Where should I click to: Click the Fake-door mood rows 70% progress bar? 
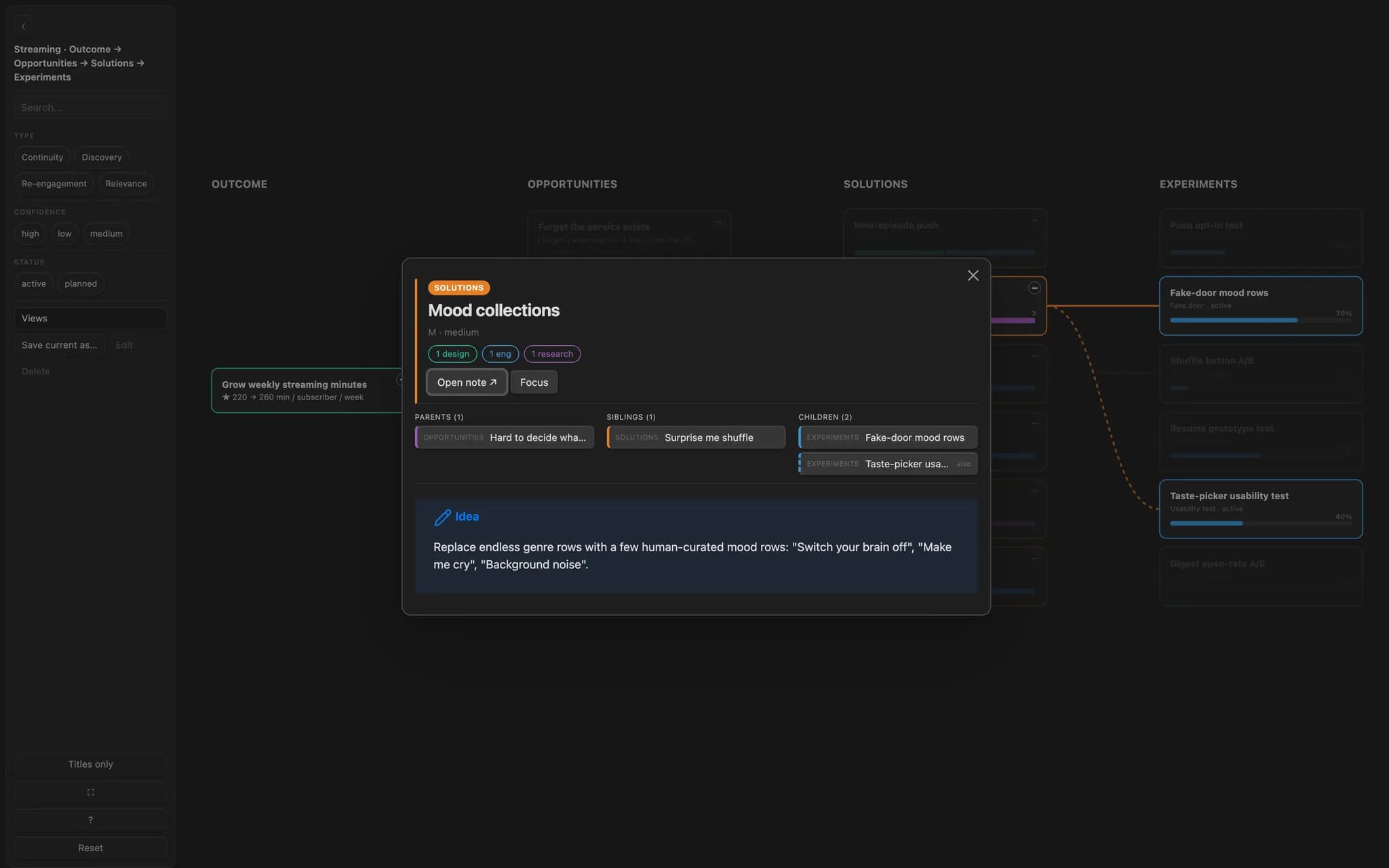click(1261, 320)
